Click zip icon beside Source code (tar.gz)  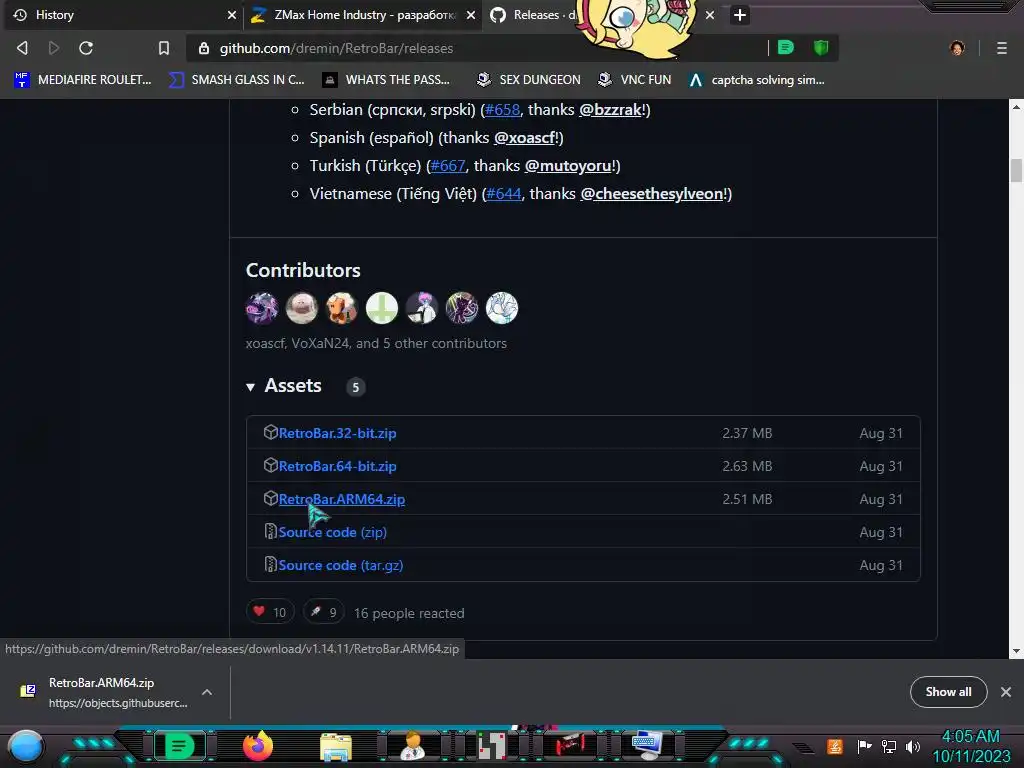pyautogui.click(x=270, y=564)
